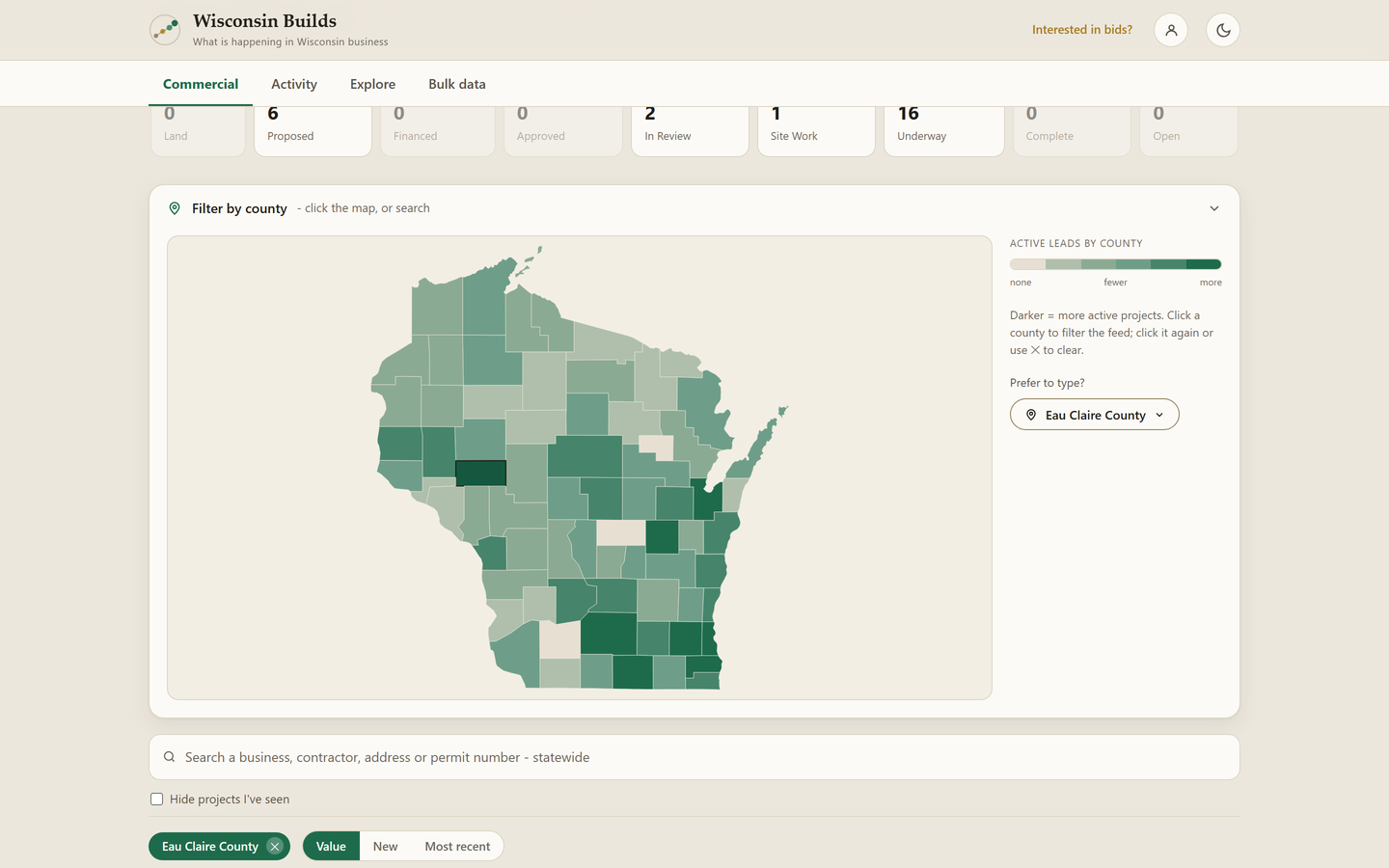This screenshot has width=1389, height=868.
Task: Open the Explore tab
Action: [373, 84]
